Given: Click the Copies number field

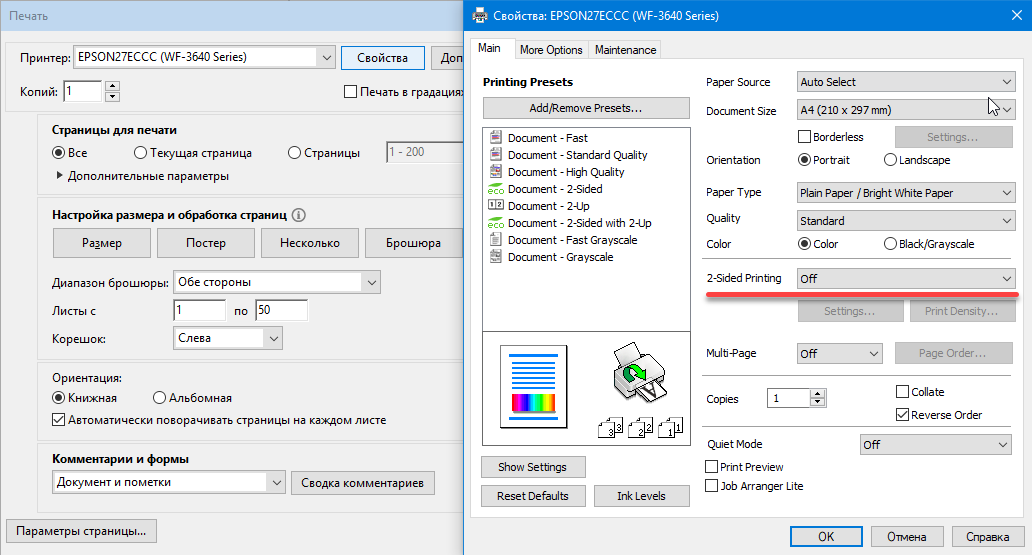Looking at the screenshot, I should tap(788, 399).
